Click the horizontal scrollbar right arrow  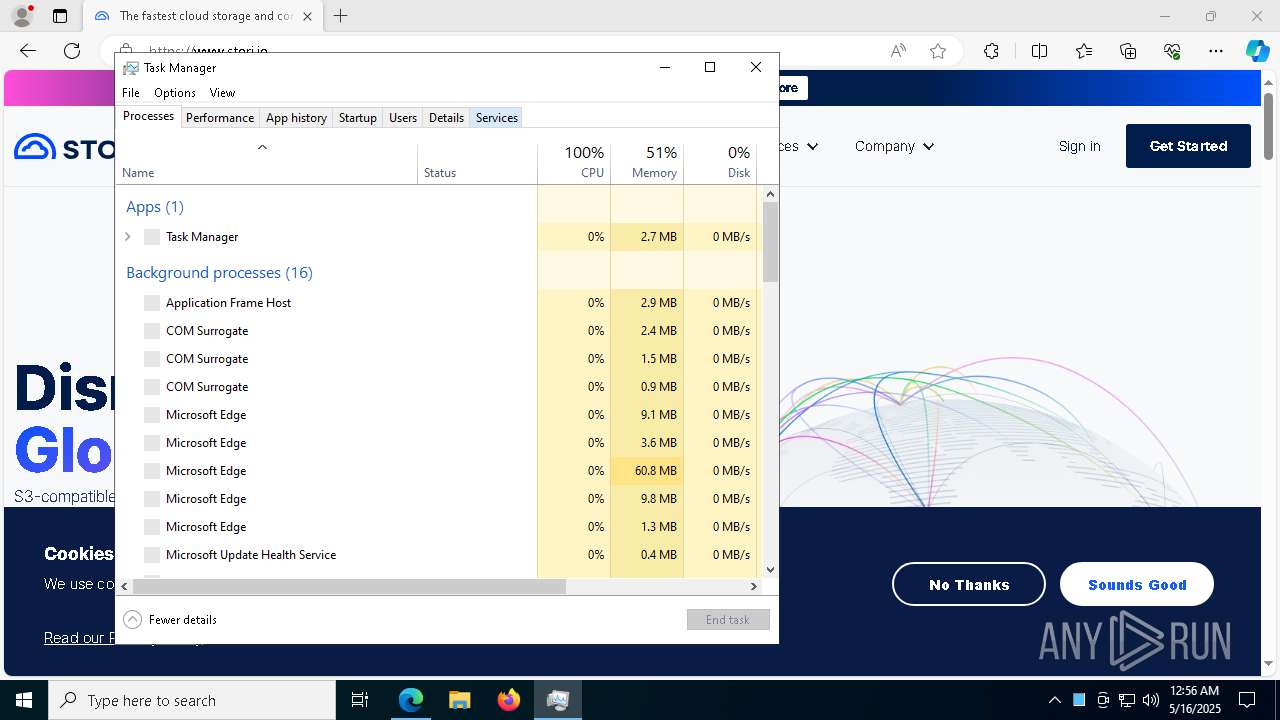pos(754,587)
